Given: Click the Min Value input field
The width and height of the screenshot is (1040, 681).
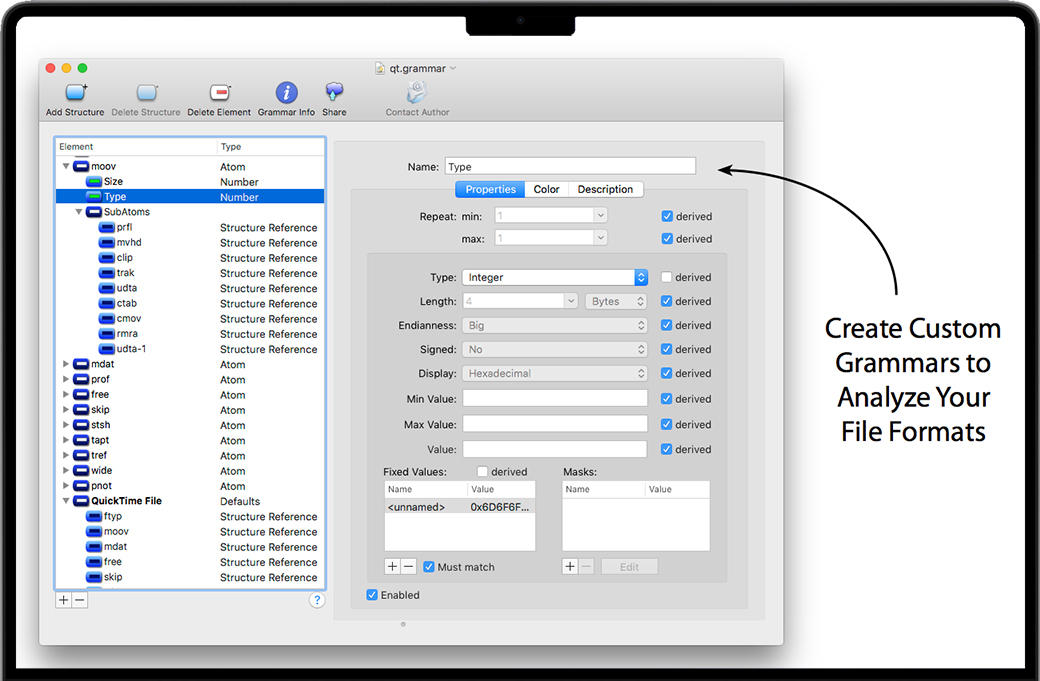Looking at the screenshot, I should 554,398.
